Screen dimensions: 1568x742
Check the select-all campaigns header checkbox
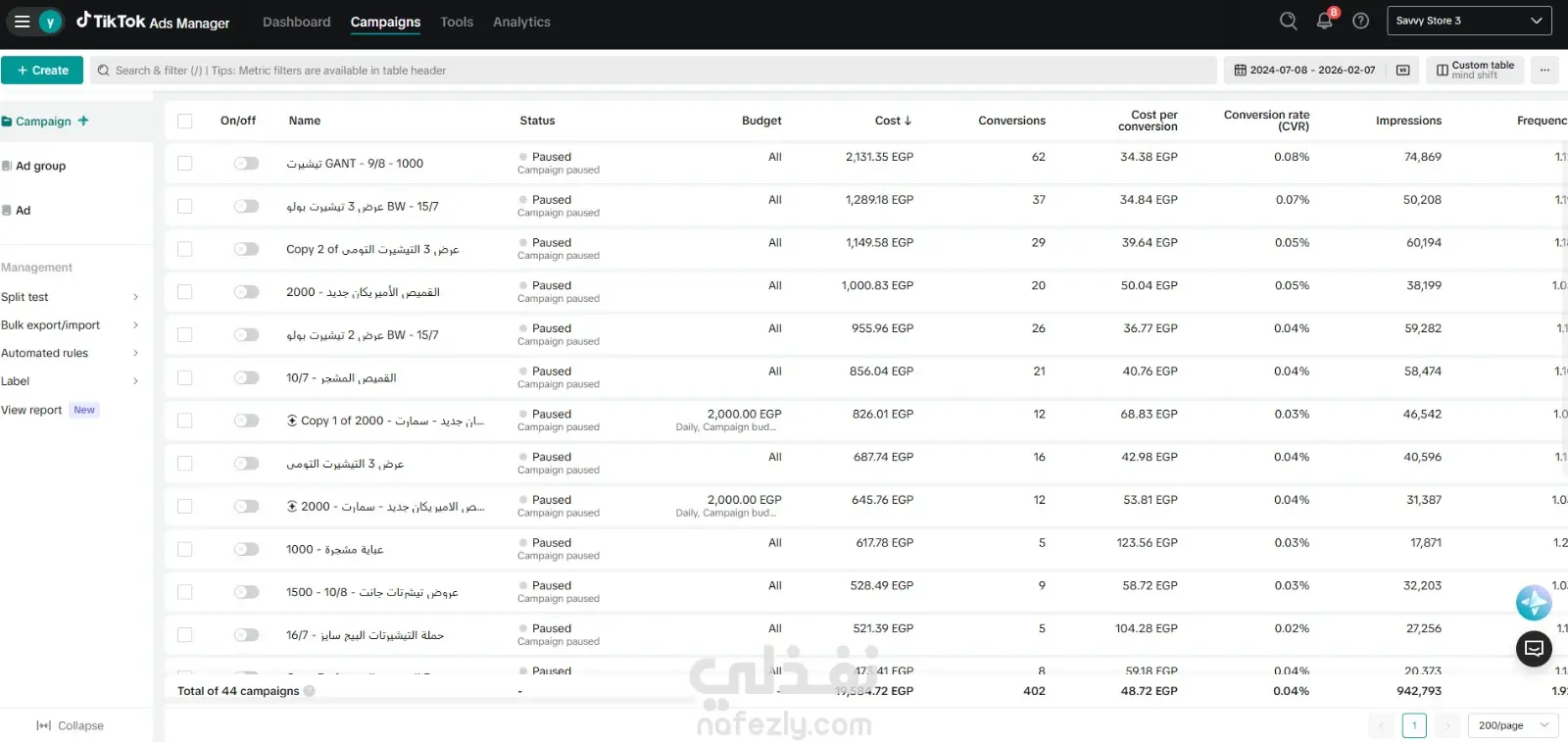coord(184,121)
